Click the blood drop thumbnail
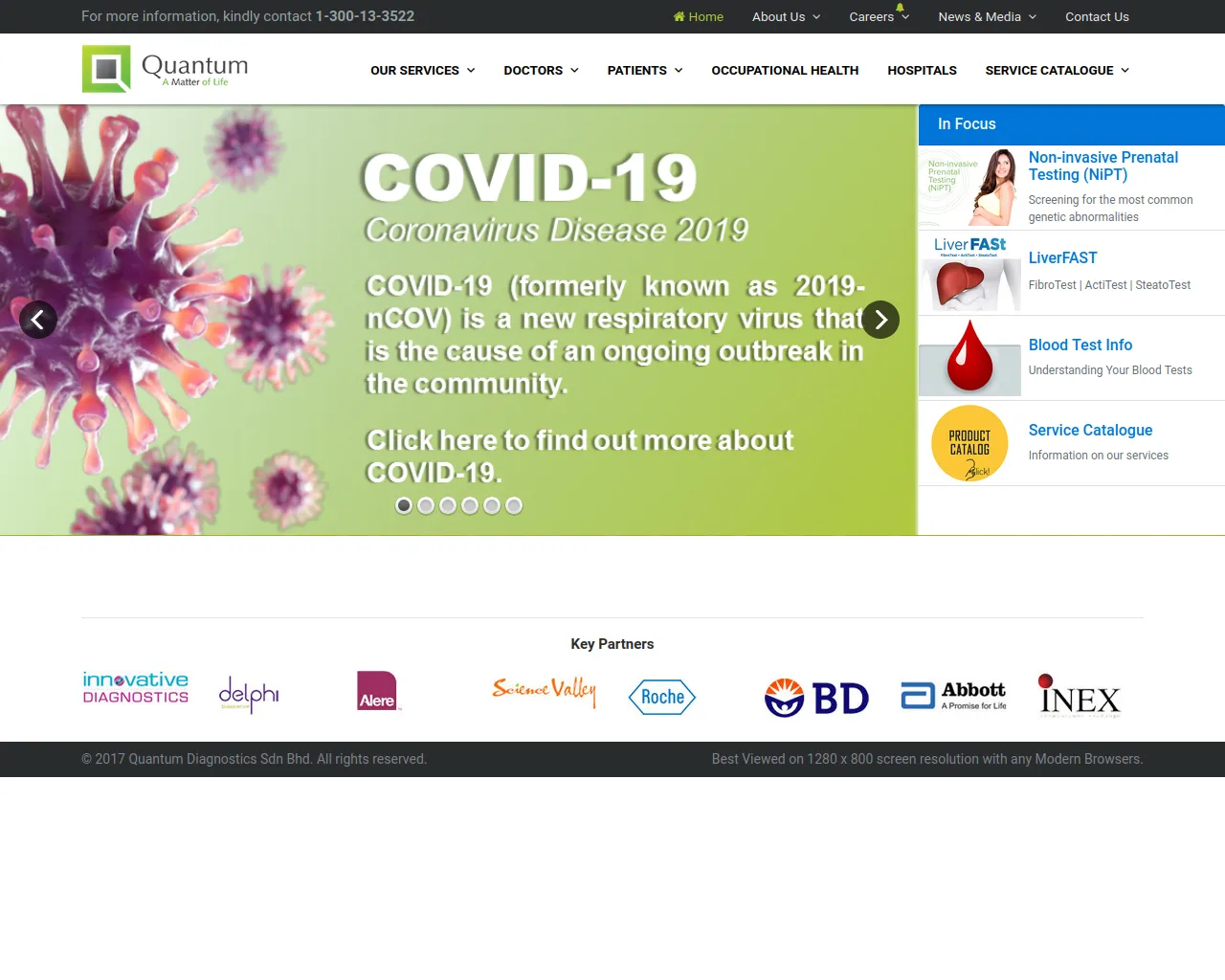Viewport: 1225px width, 980px height. click(x=970, y=358)
